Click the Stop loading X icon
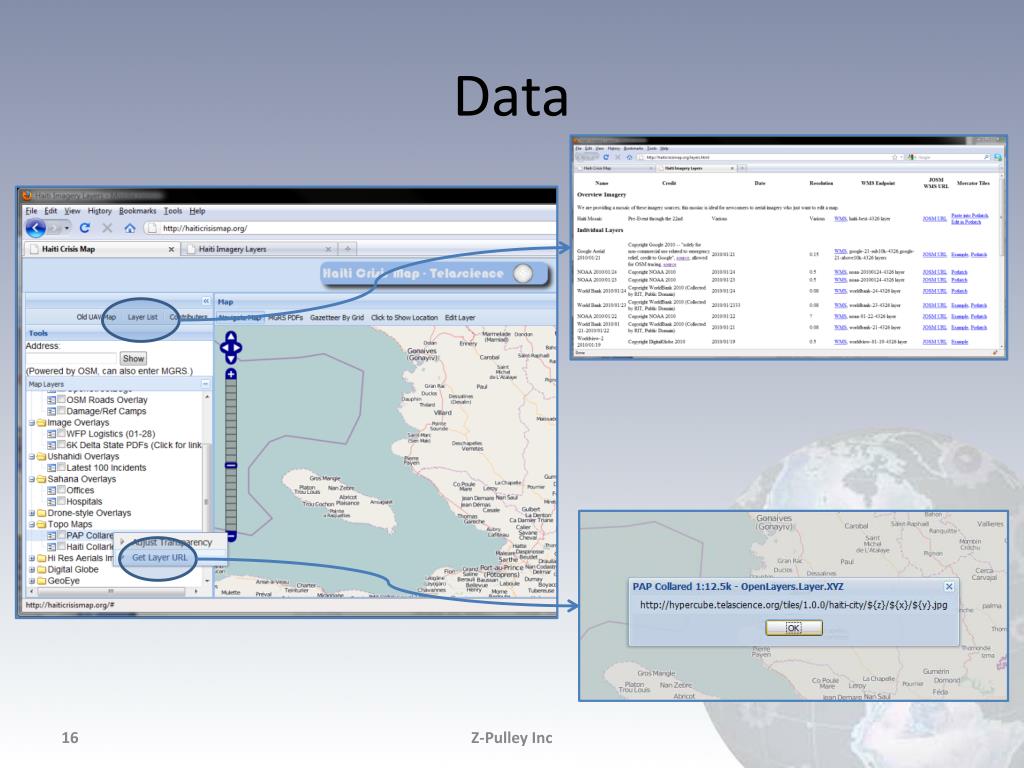 tap(107, 228)
